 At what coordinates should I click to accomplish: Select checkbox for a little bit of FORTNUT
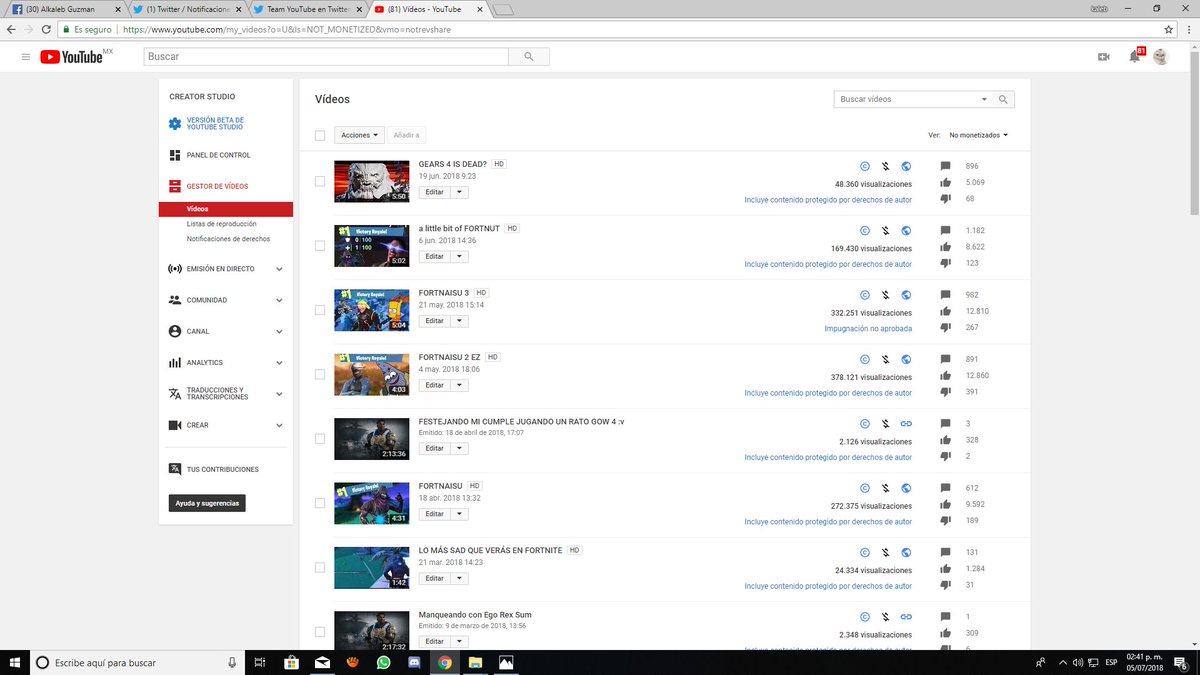tap(320, 245)
